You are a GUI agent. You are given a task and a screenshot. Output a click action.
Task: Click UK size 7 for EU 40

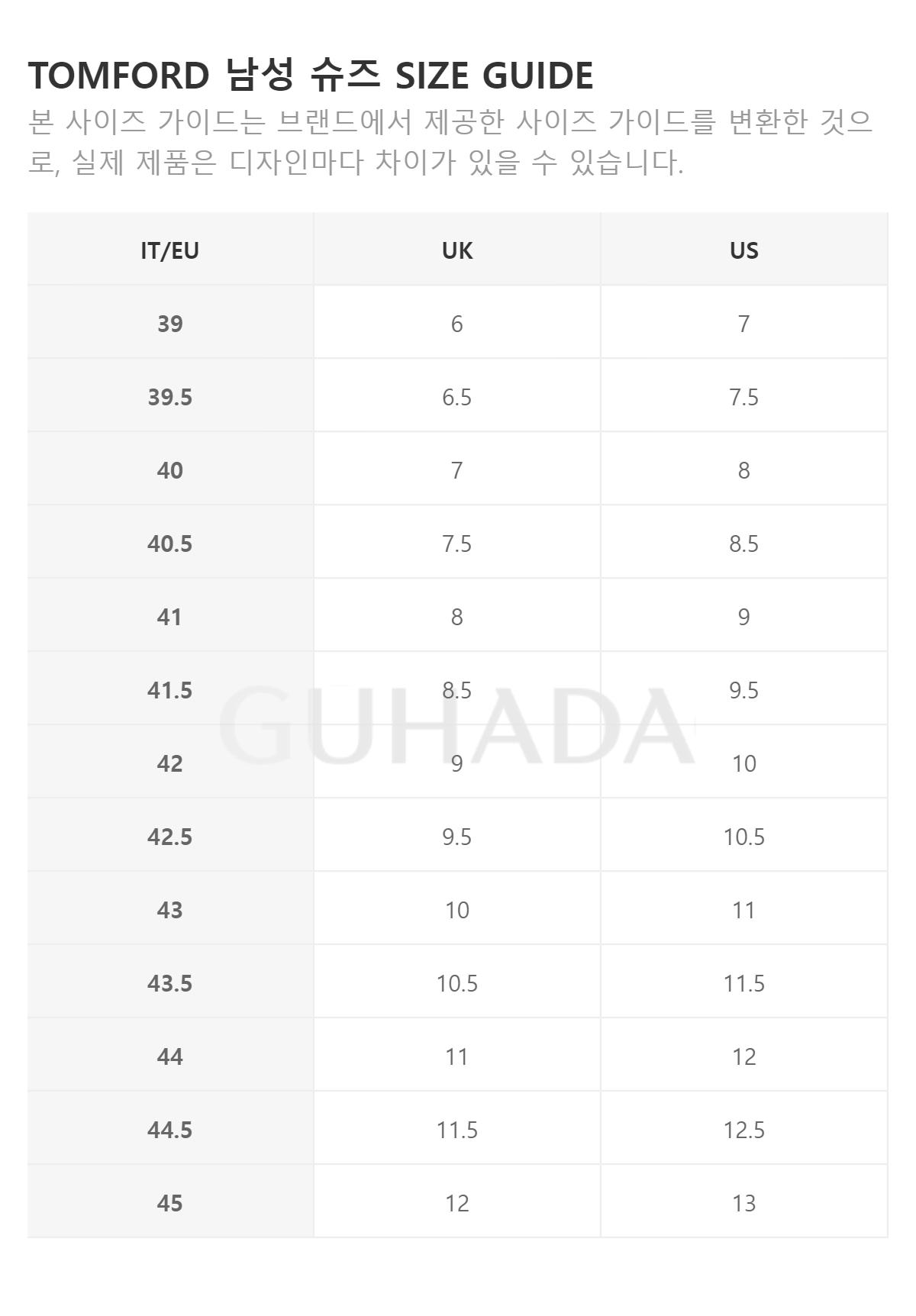tap(457, 469)
